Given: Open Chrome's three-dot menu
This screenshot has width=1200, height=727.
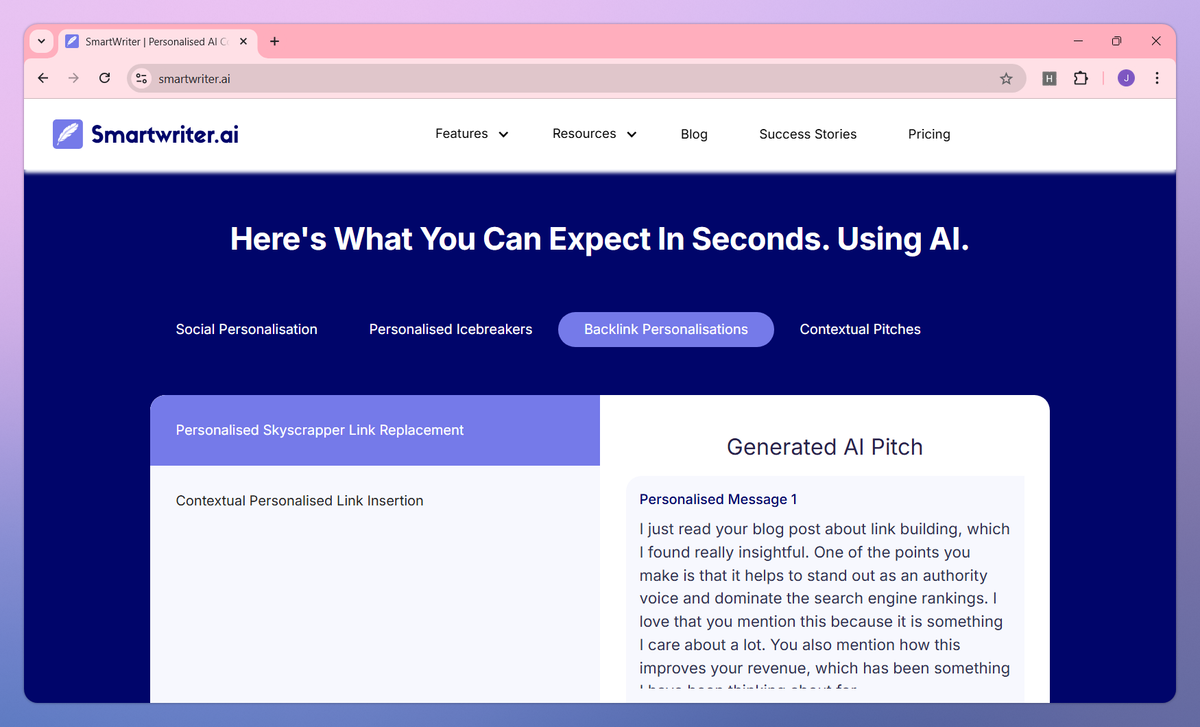Looking at the screenshot, I should coord(1157,77).
